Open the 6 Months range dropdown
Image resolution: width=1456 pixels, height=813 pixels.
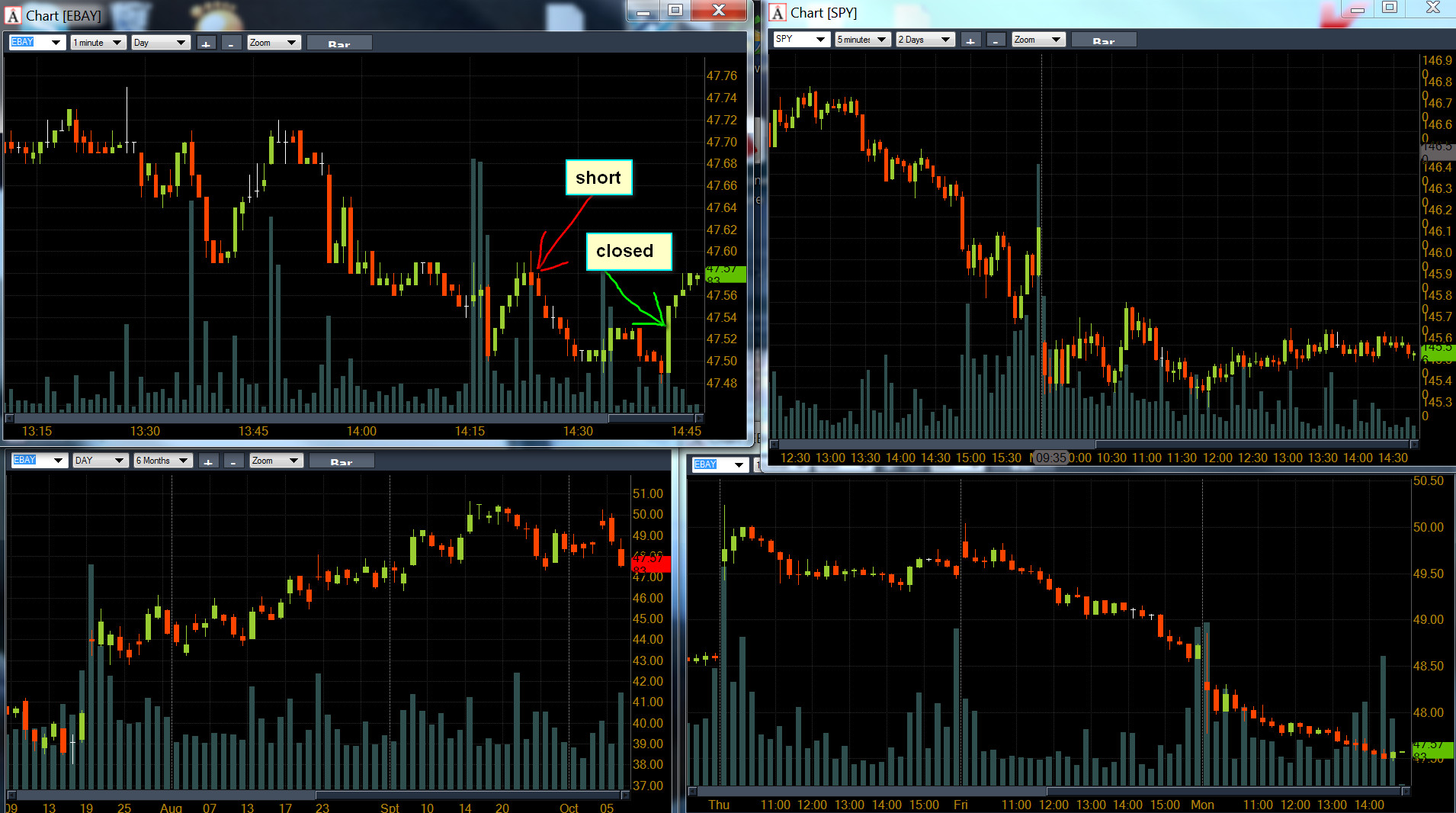(163, 461)
